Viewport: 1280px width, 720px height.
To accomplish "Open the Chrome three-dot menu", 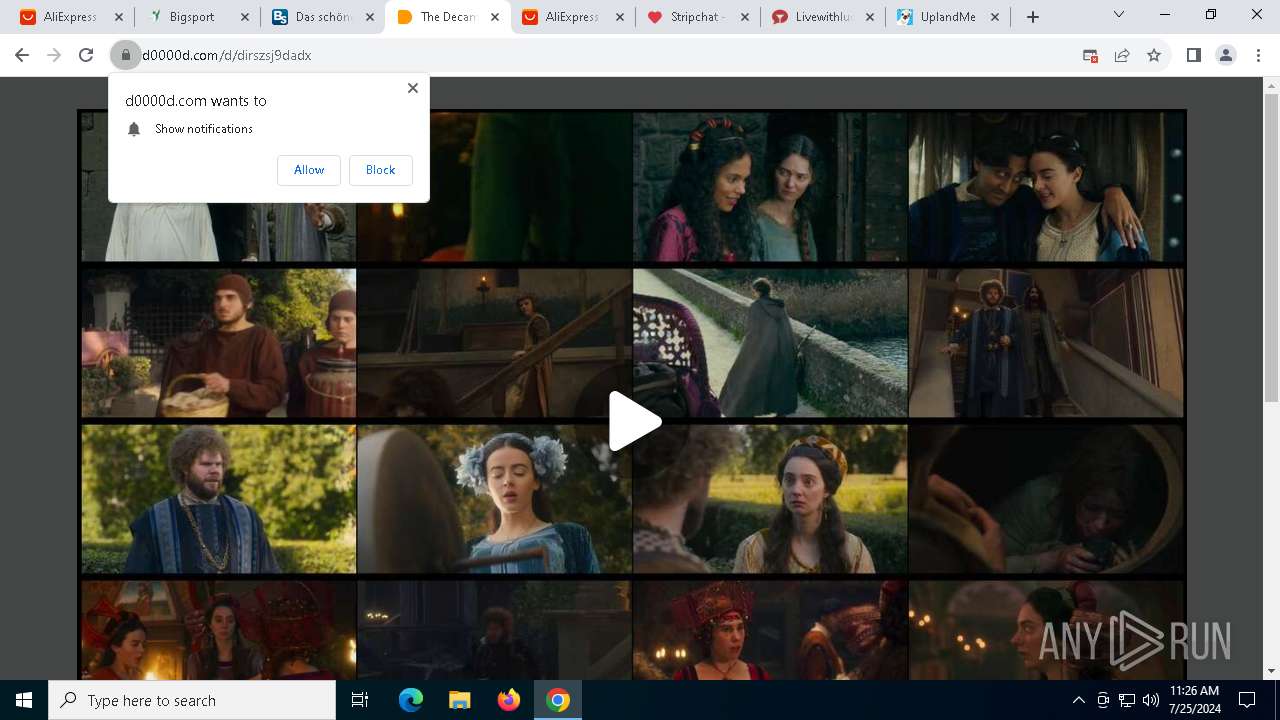I will coord(1258,55).
